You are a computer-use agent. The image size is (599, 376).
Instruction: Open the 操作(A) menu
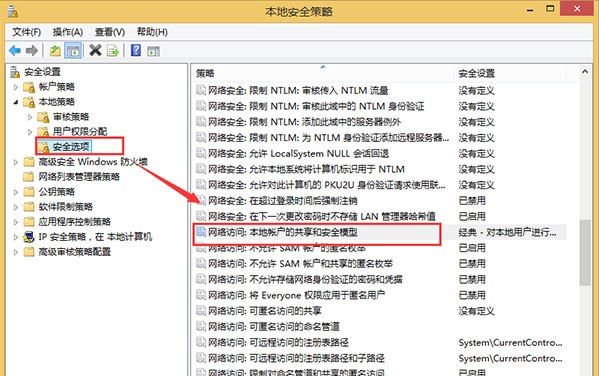click(x=68, y=32)
